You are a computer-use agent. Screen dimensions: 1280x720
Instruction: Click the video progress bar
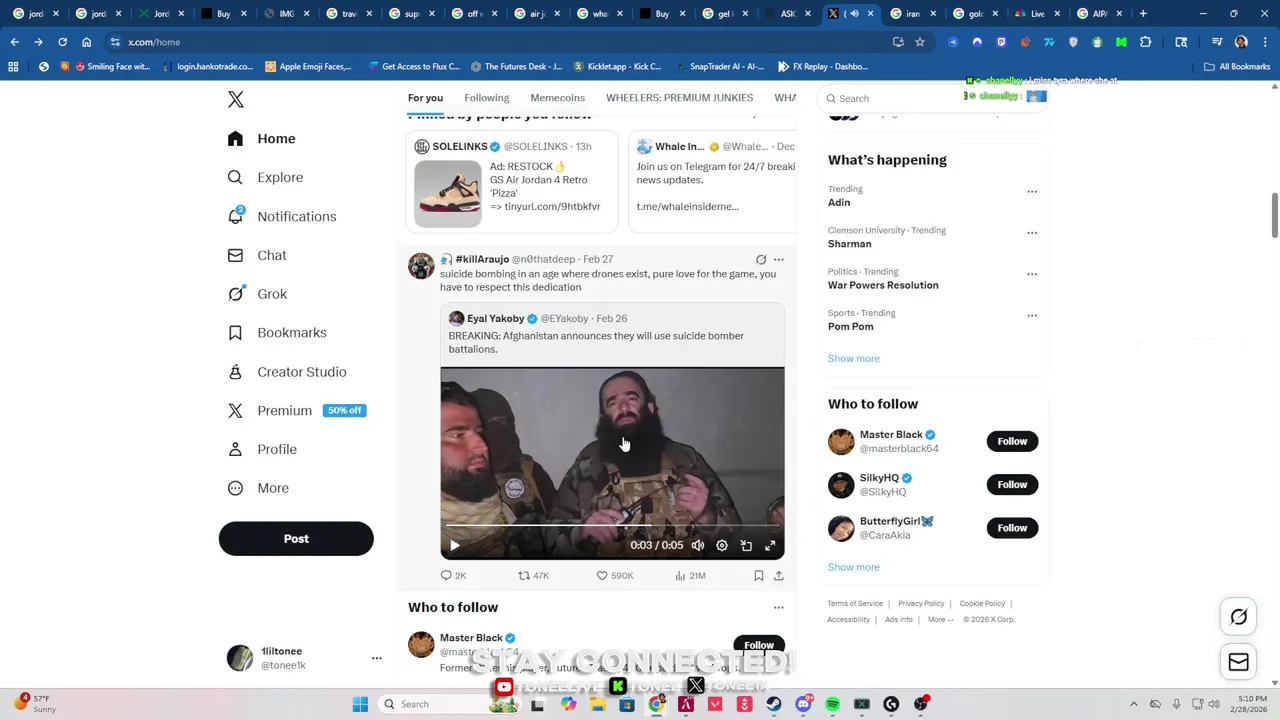612,524
